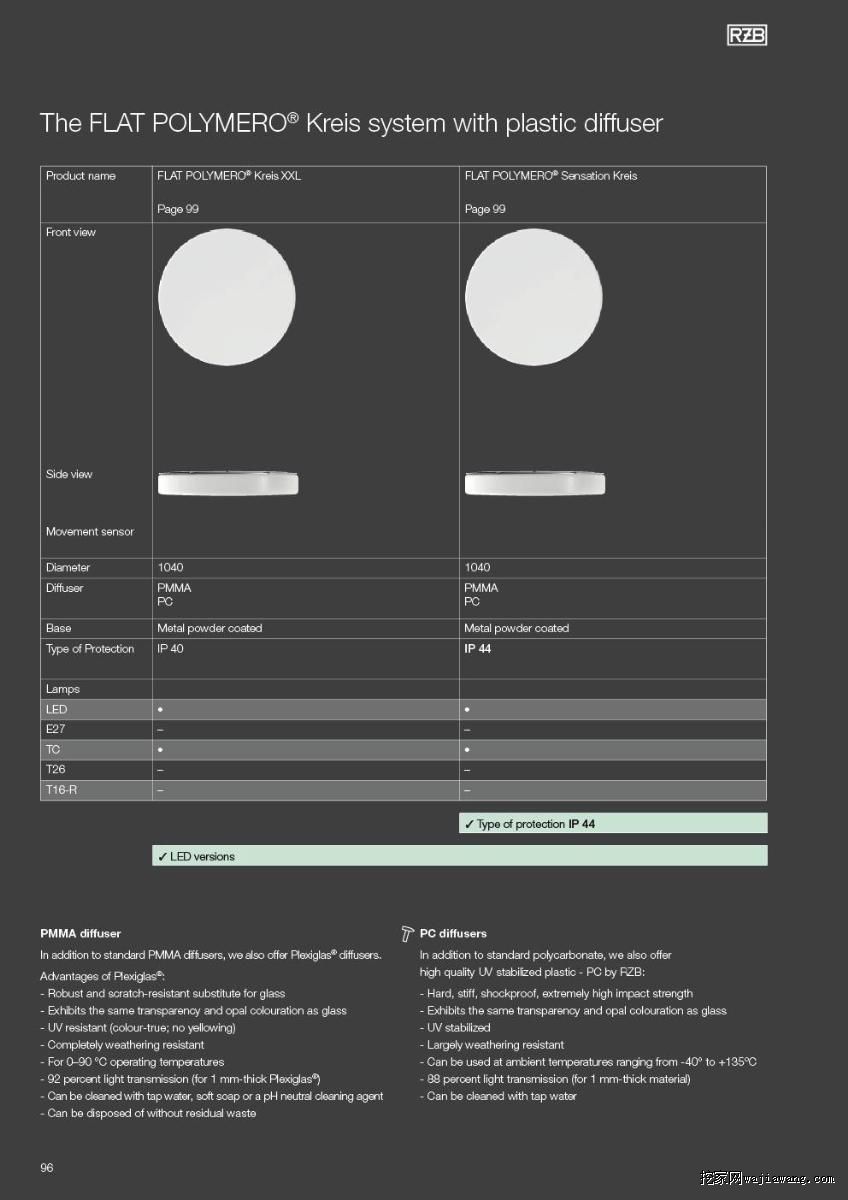Click '92 percent light transmission' line
The height and width of the screenshot is (1200, 848).
[180, 1079]
